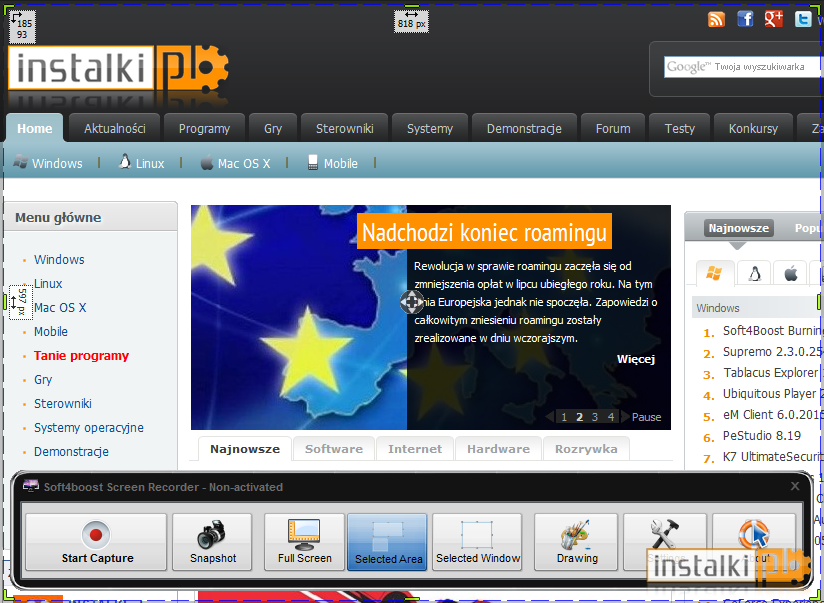Open the Google Plus icon
Image resolution: width=824 pixels, height=603 pixels.
click(x=774, y=19)
